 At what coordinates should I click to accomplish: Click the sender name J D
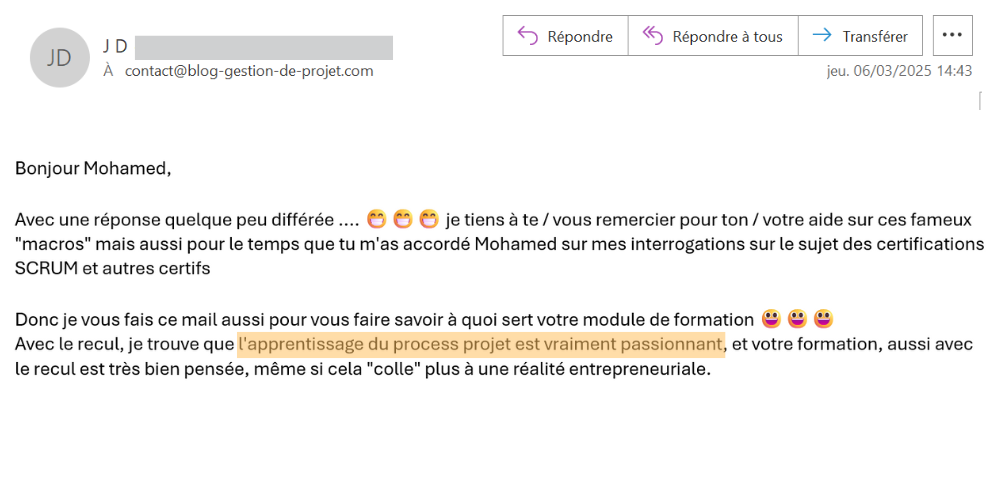(115, 47)
